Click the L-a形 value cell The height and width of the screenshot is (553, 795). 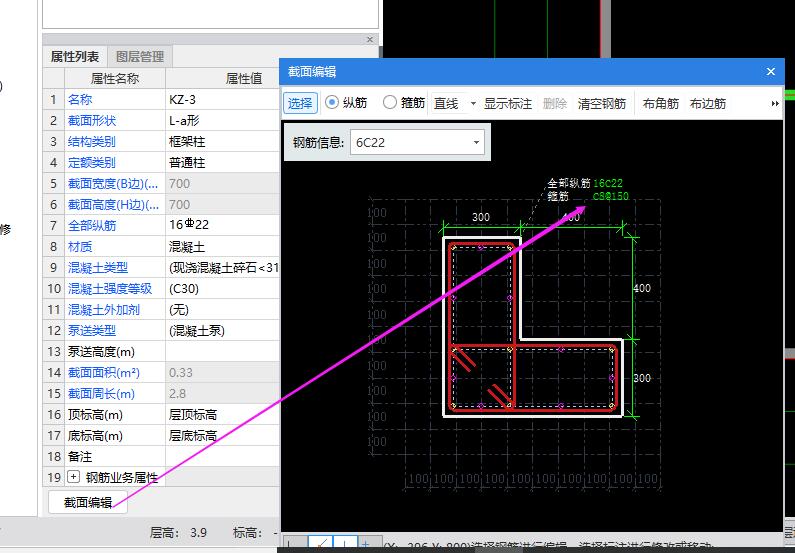pyautogui.click(x=223, y=121)
